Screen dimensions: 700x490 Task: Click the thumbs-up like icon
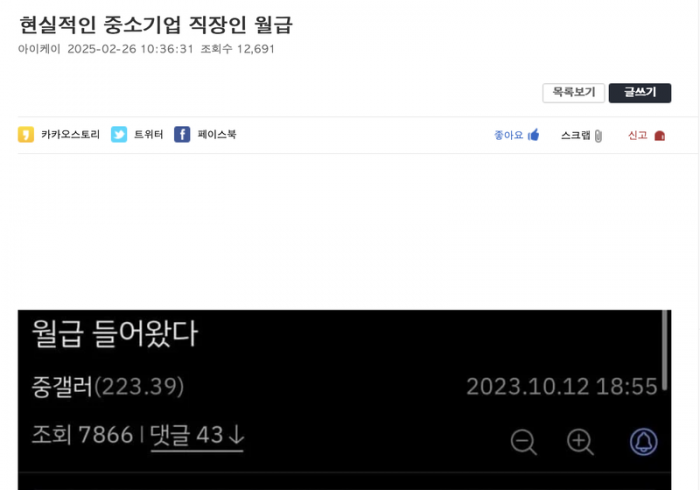click(x=533, y=135)
